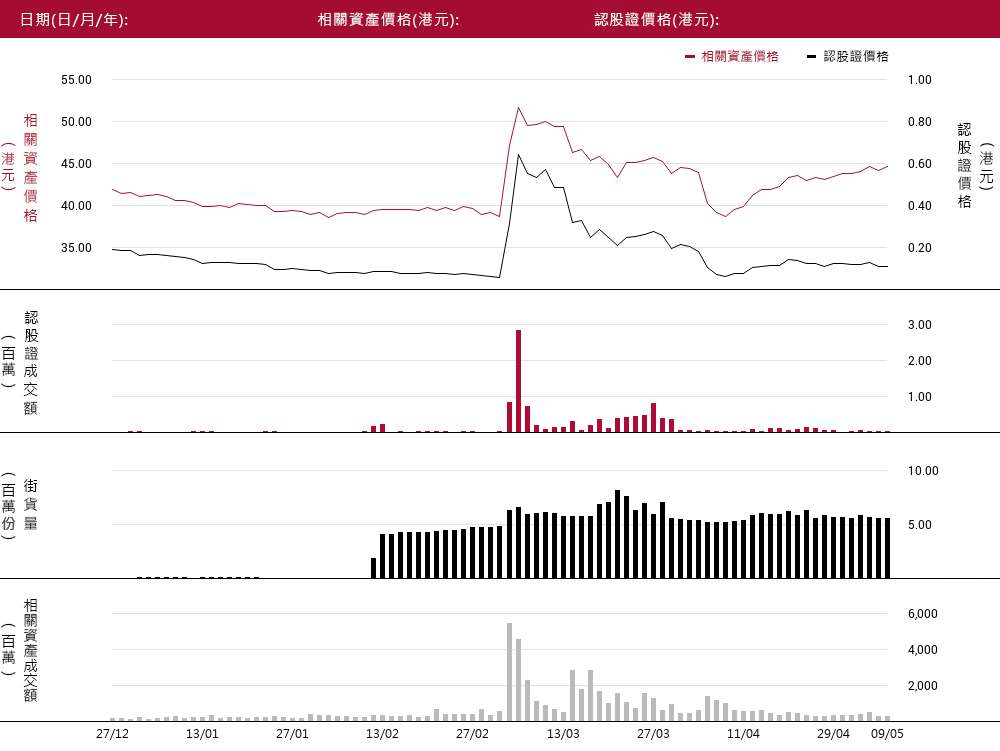Viewport: 1000px width, 751px height.
Task: Click the 29/04 date label
Action: (834, 734)
